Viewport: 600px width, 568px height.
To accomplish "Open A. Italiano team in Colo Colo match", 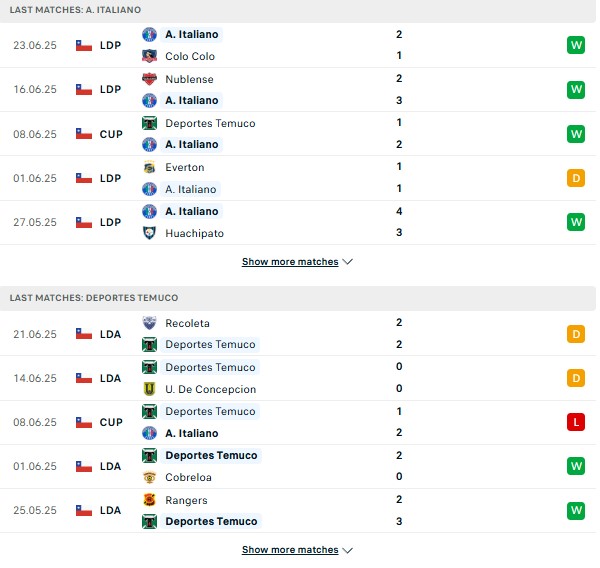I will (192, 34).
